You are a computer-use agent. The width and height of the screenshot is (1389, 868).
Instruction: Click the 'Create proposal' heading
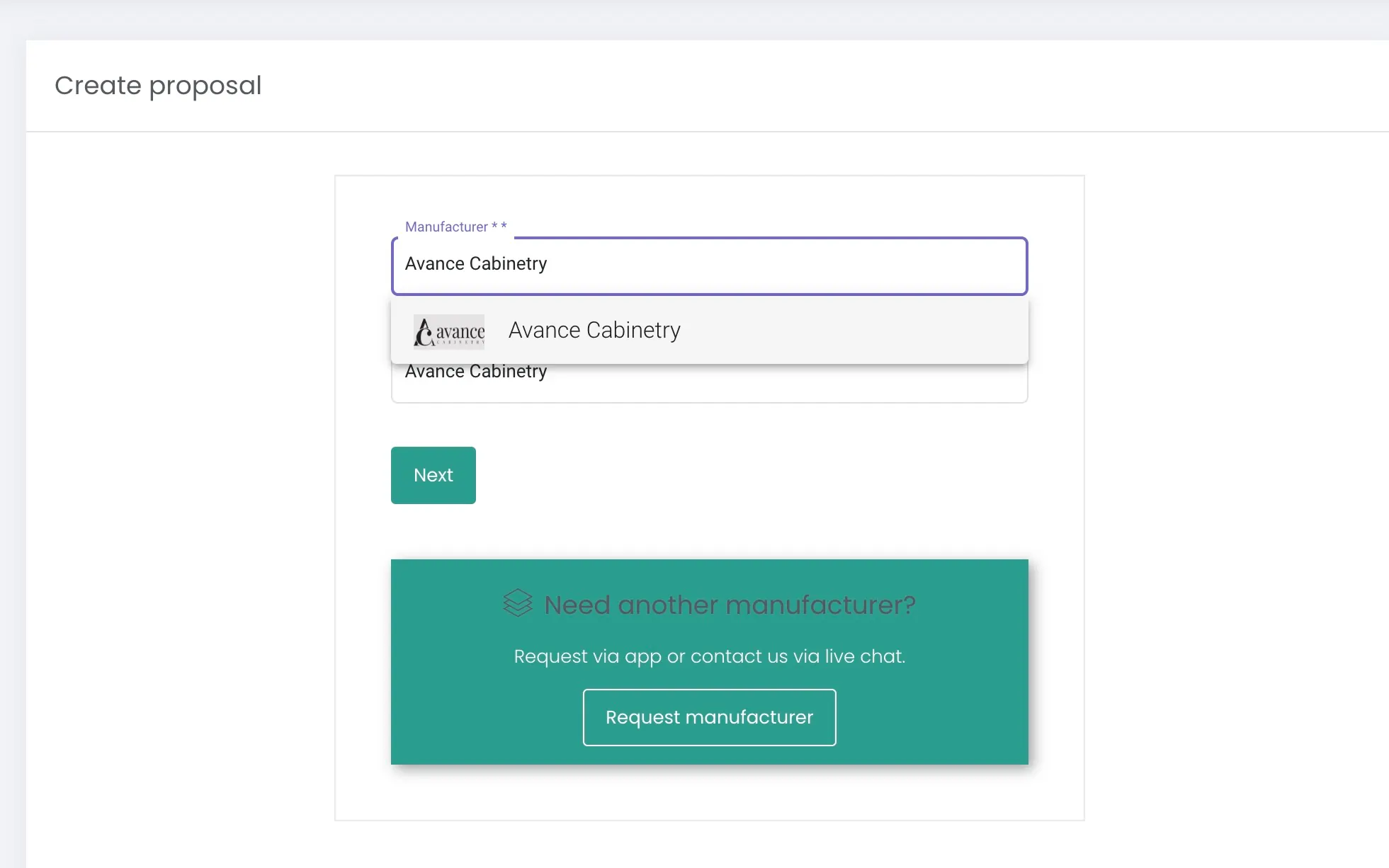click(x=158, y=86)
